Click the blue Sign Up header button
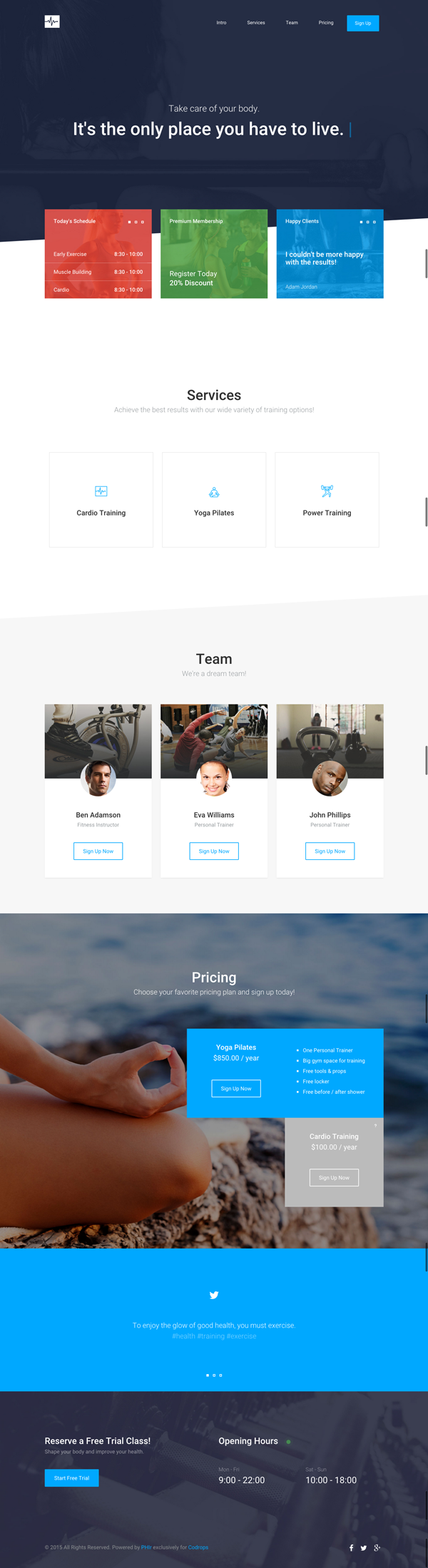Image resolution: width=428 pixels, height=1568 pixels. coord(363,23)
